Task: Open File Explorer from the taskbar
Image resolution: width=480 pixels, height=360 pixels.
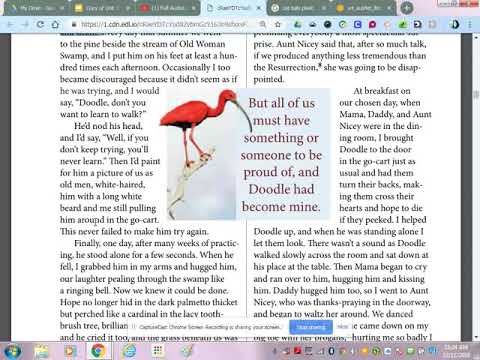Action: 41,351
